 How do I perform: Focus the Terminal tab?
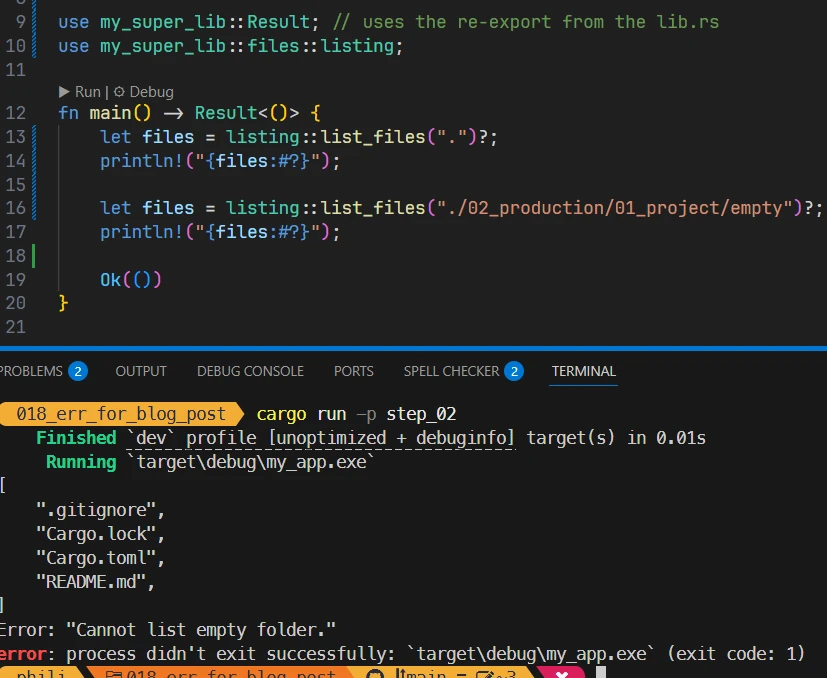(x=584, y=371)
